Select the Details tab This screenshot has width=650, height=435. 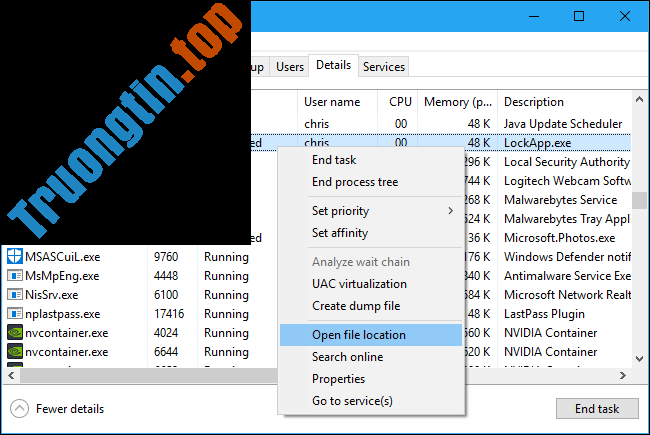click(333, 65)
